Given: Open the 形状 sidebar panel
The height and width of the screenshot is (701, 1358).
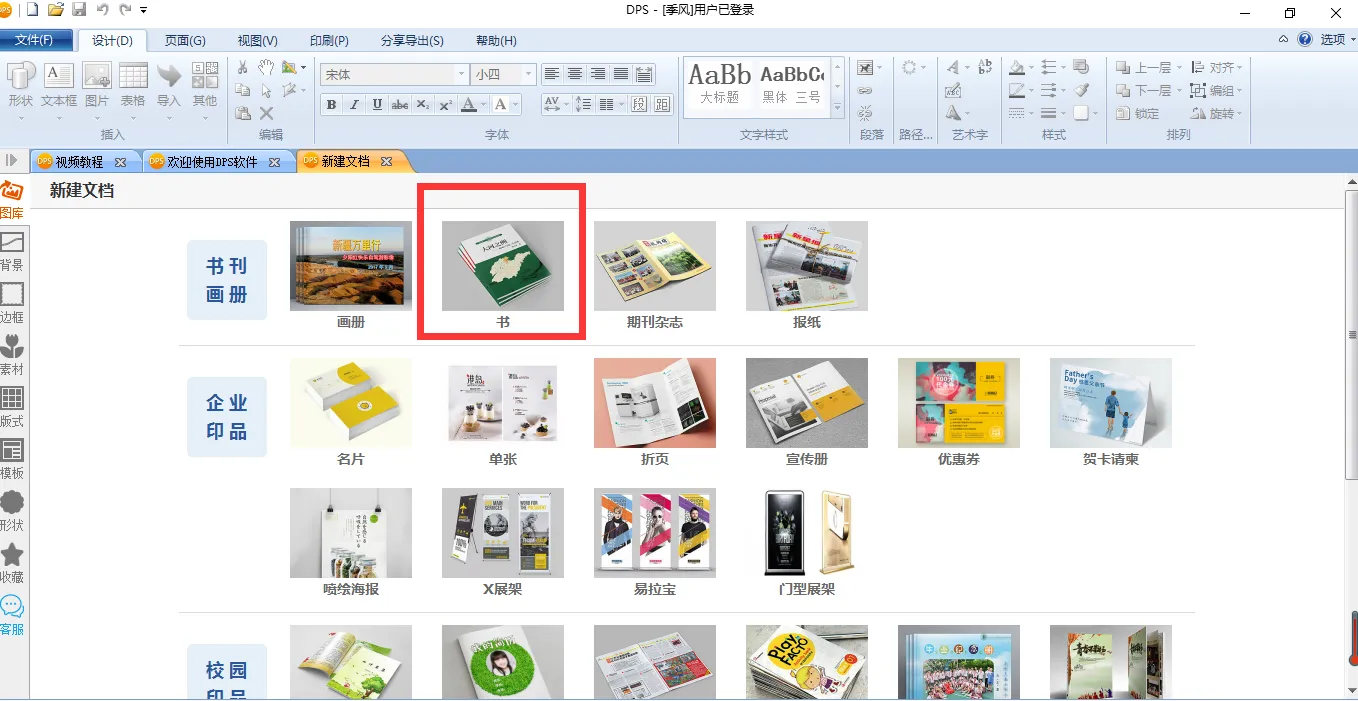Looking at the screenshot, I should (x=12, y=512).
